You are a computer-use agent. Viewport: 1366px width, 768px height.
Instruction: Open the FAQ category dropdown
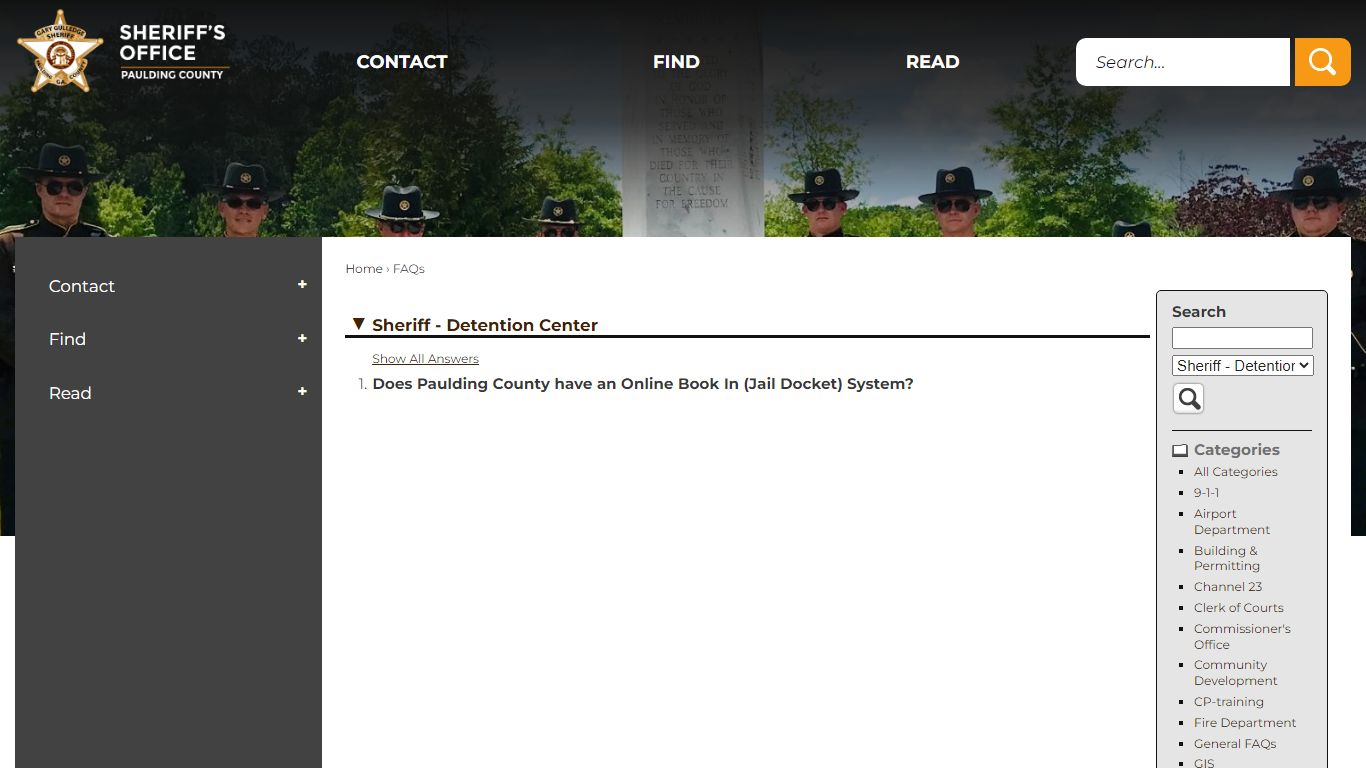tap(1242, 366)
